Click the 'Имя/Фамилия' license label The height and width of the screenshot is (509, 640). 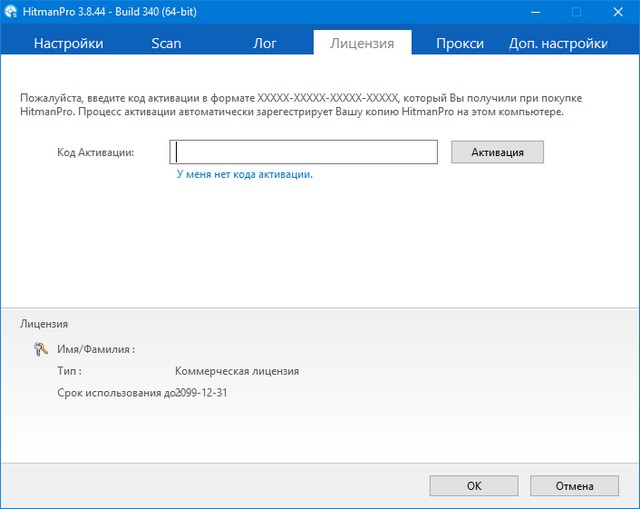(x=96, y=350)
